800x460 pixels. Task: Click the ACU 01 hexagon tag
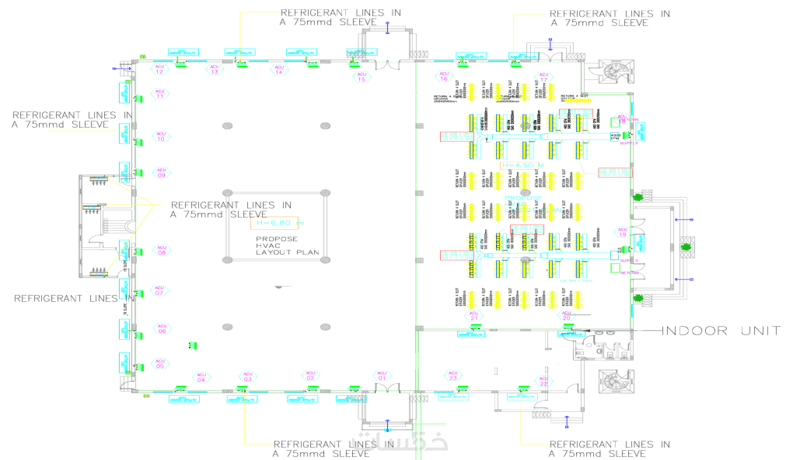[x=382, y=376]
